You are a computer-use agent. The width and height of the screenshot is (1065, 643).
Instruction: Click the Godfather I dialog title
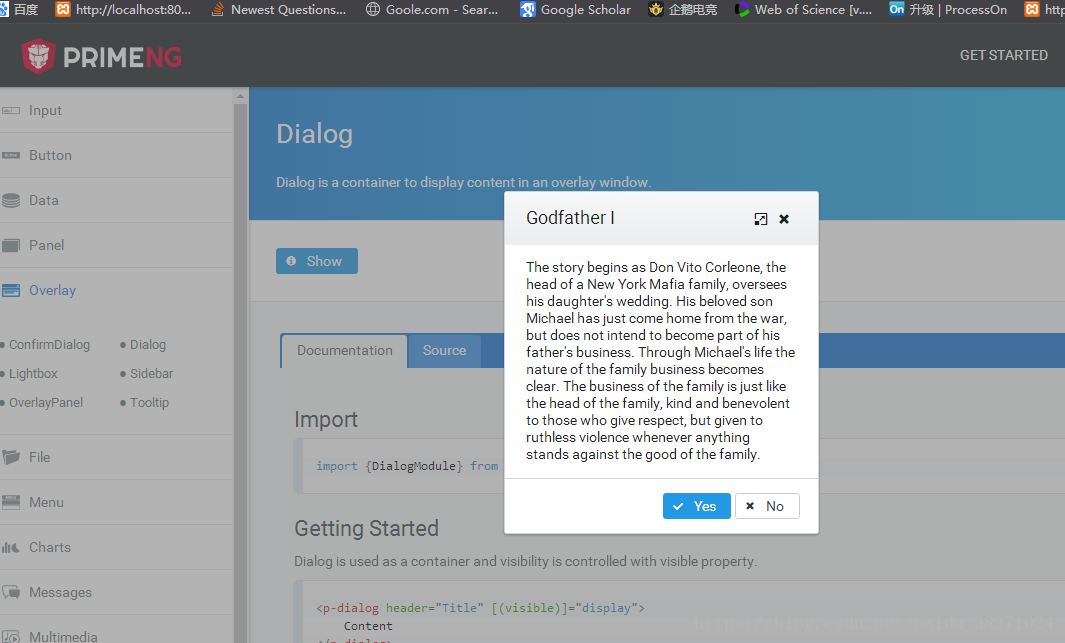point(570,218)
